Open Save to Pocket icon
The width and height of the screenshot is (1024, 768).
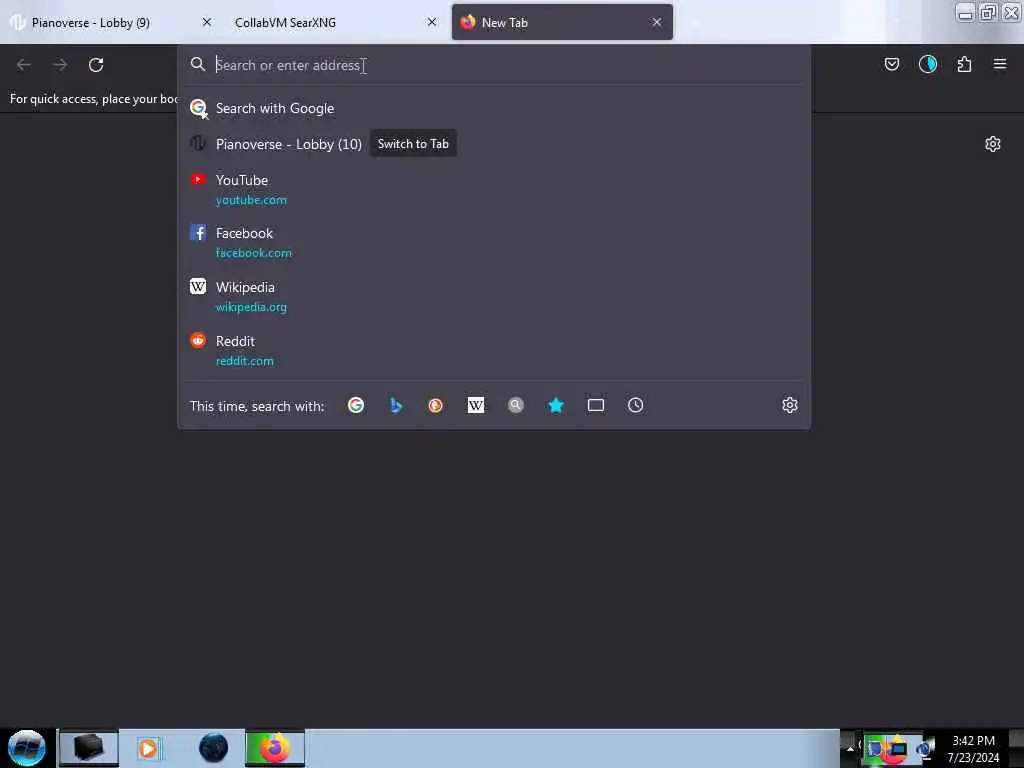[891, 64]
